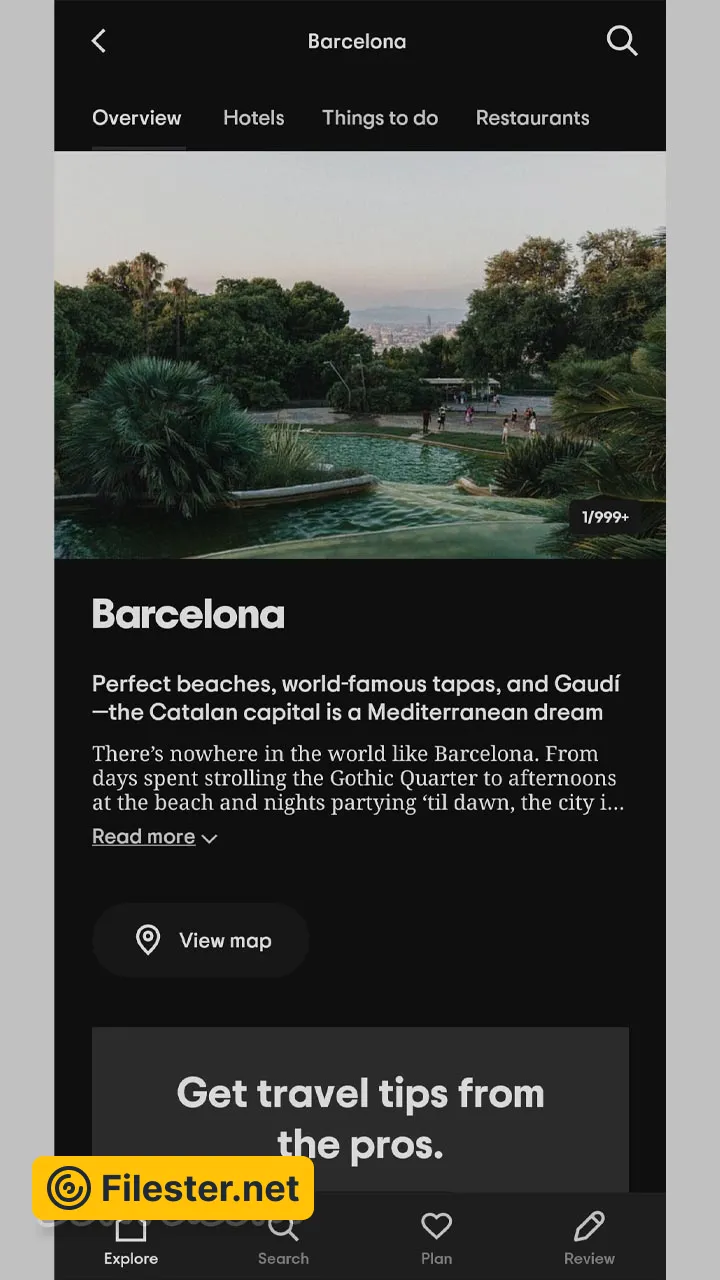Tap the back arrow in the header
Screen dimensions: 720x1280
coord(98,41)
